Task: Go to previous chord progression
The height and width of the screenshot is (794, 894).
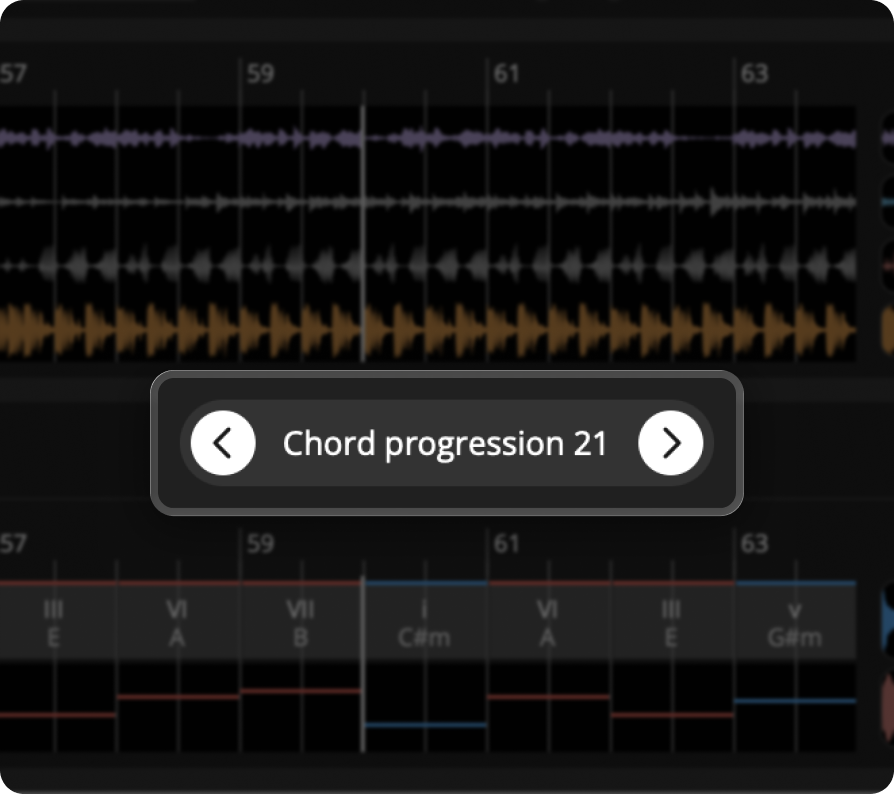Action: 223,443
